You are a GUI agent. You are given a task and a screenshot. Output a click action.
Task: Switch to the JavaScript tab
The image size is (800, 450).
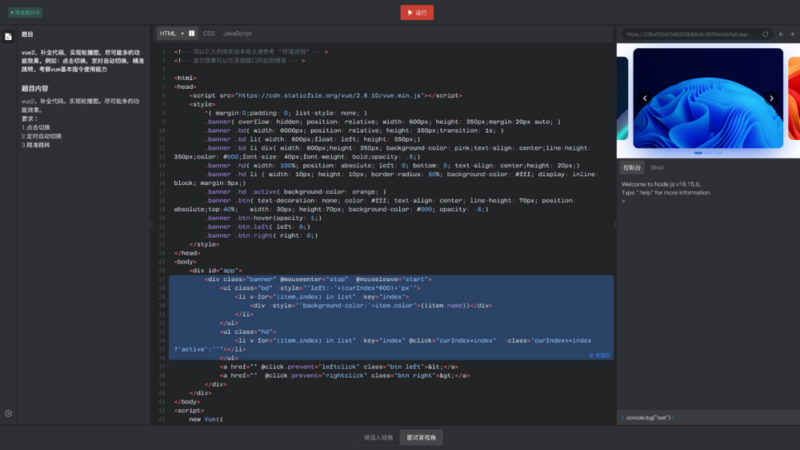tap(251, 33)
